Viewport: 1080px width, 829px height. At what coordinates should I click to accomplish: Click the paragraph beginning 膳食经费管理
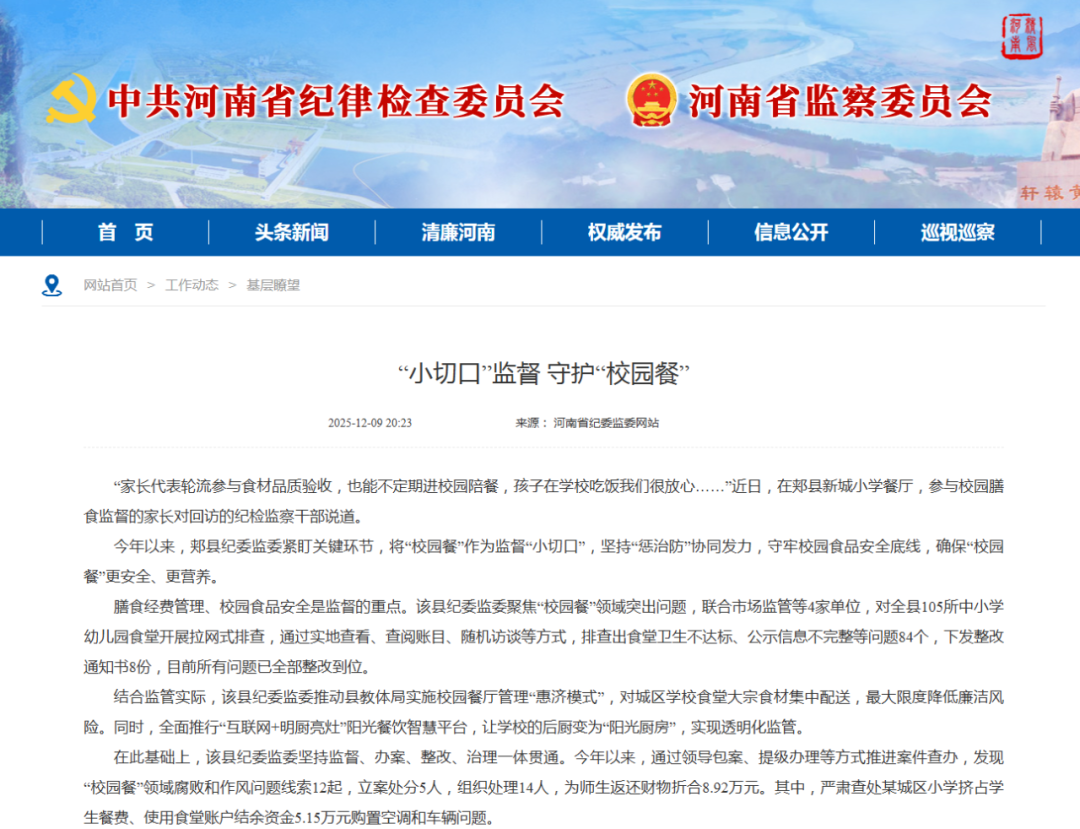(558, 636)
